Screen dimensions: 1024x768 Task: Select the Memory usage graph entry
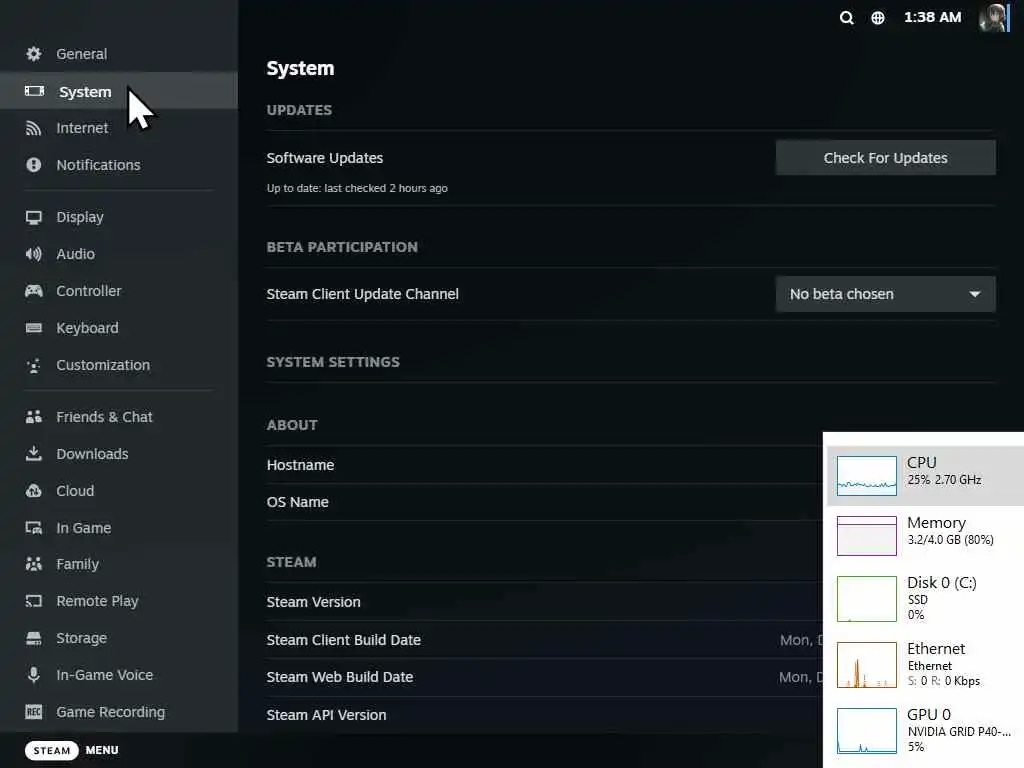click(925, 536)
